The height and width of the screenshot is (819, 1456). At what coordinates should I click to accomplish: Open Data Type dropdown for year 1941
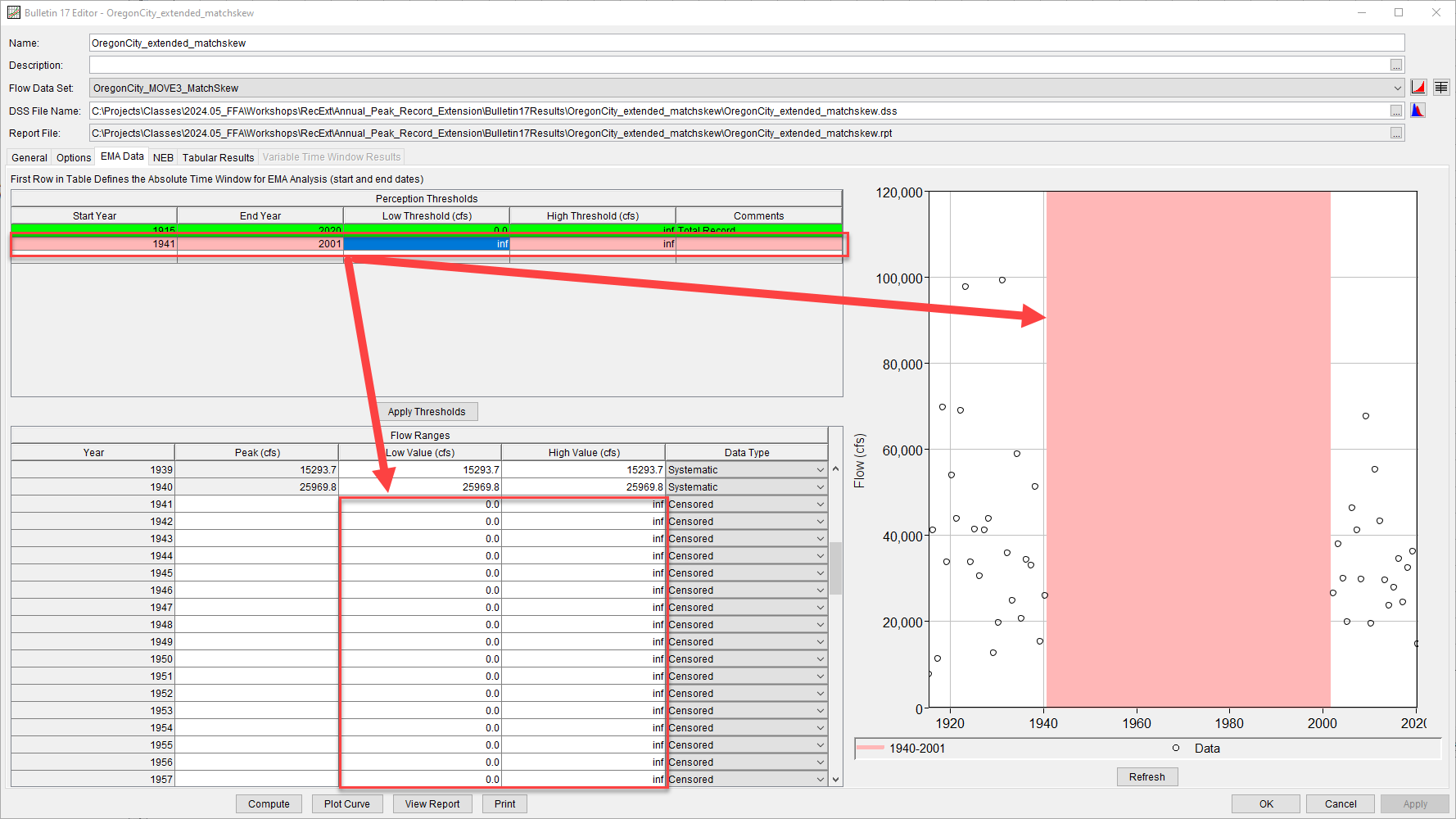click(820, 505)
